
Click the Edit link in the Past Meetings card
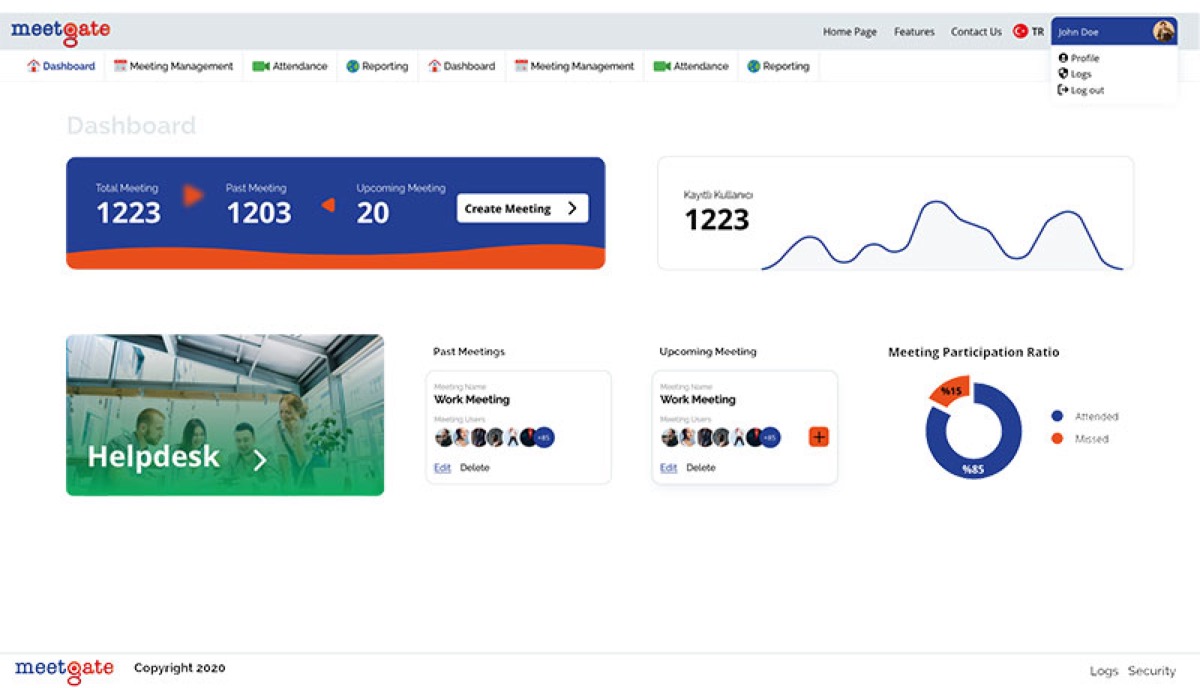click(442, 468)
